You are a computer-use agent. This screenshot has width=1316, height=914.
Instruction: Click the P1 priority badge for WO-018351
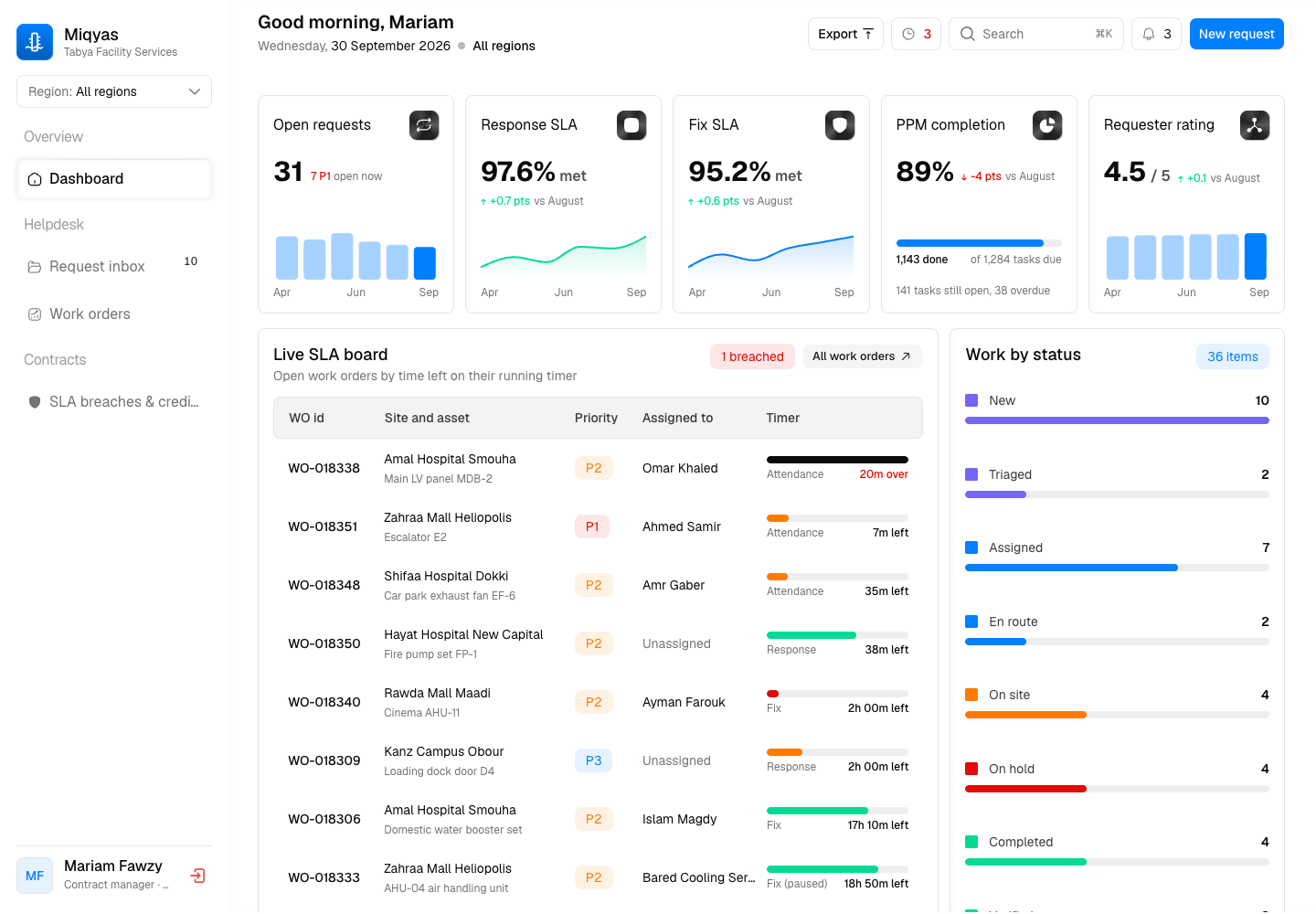(592, 526)
